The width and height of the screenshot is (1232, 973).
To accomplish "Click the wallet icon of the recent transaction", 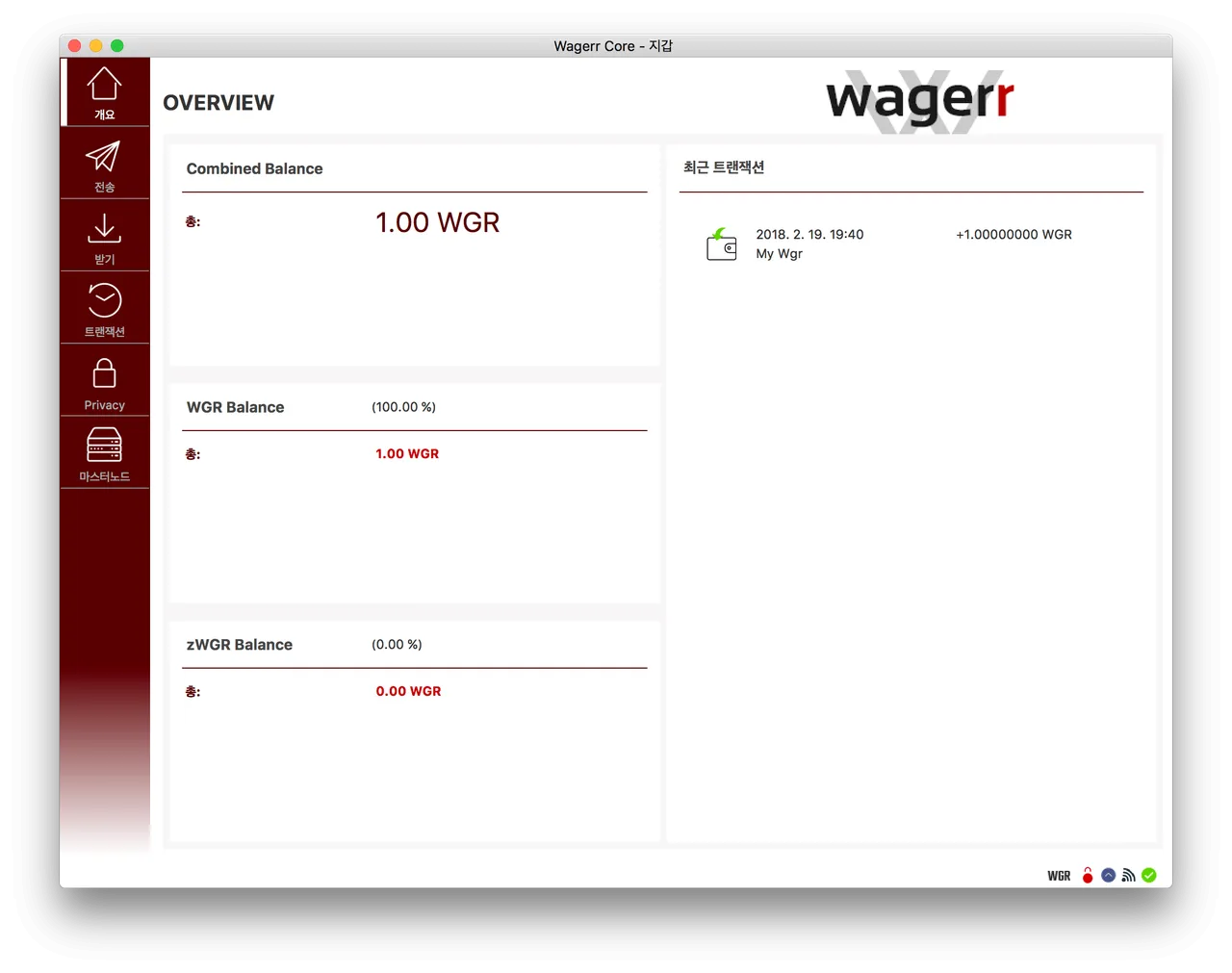I will point(721,244).
